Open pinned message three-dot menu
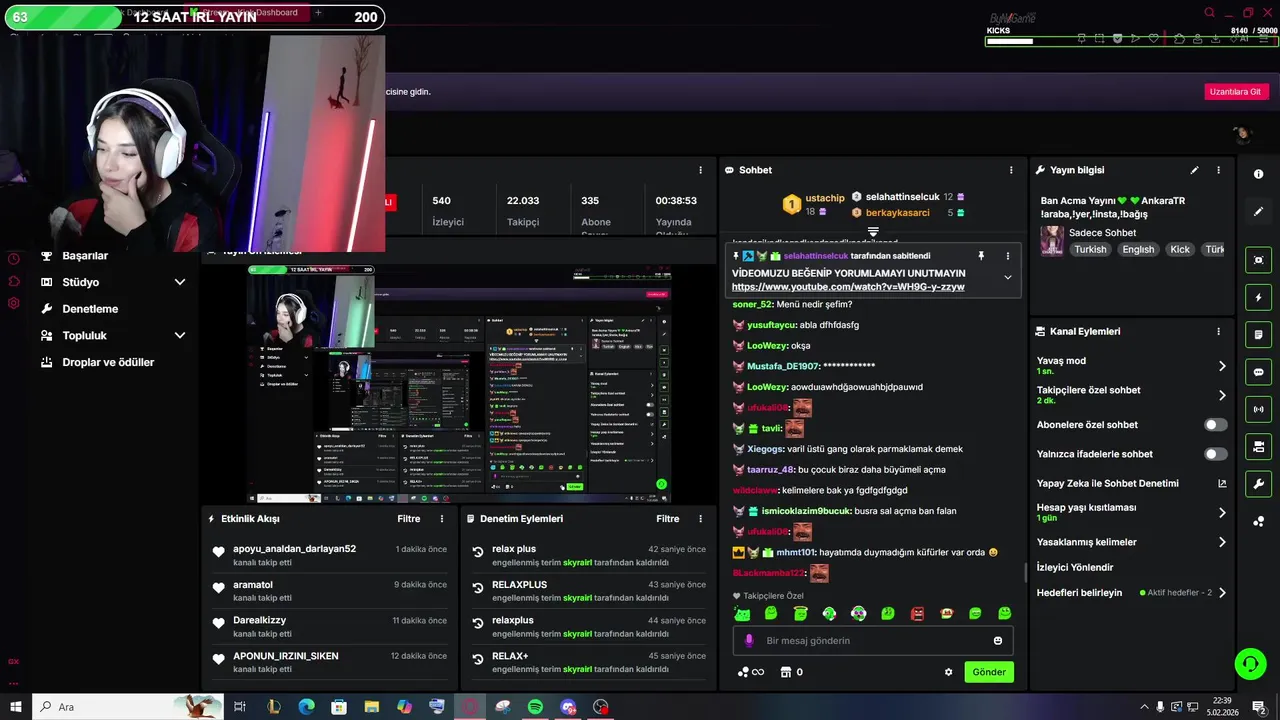This screenshot has height=720, width=1280. (x=1007, y=256)
